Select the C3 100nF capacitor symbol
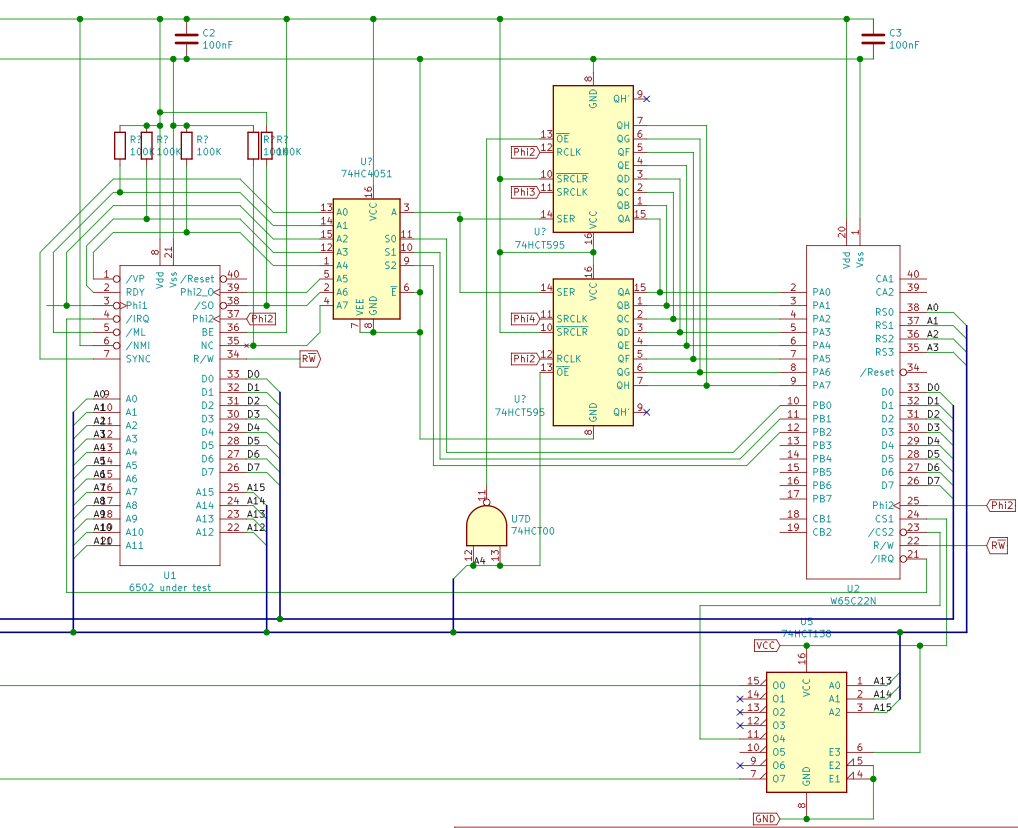 click(x=872, y=39)
